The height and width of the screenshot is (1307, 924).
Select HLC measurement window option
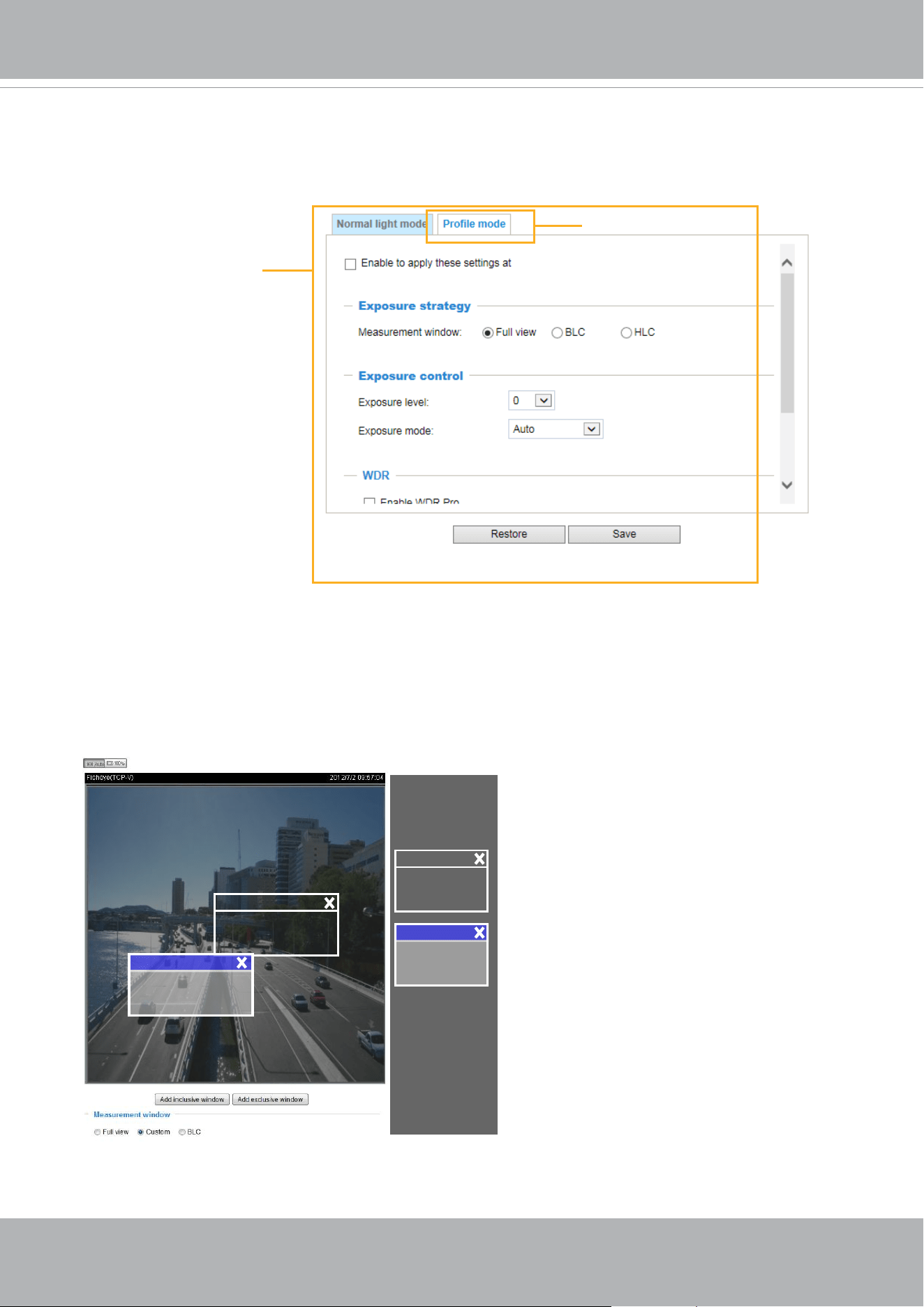coord(626,333)
